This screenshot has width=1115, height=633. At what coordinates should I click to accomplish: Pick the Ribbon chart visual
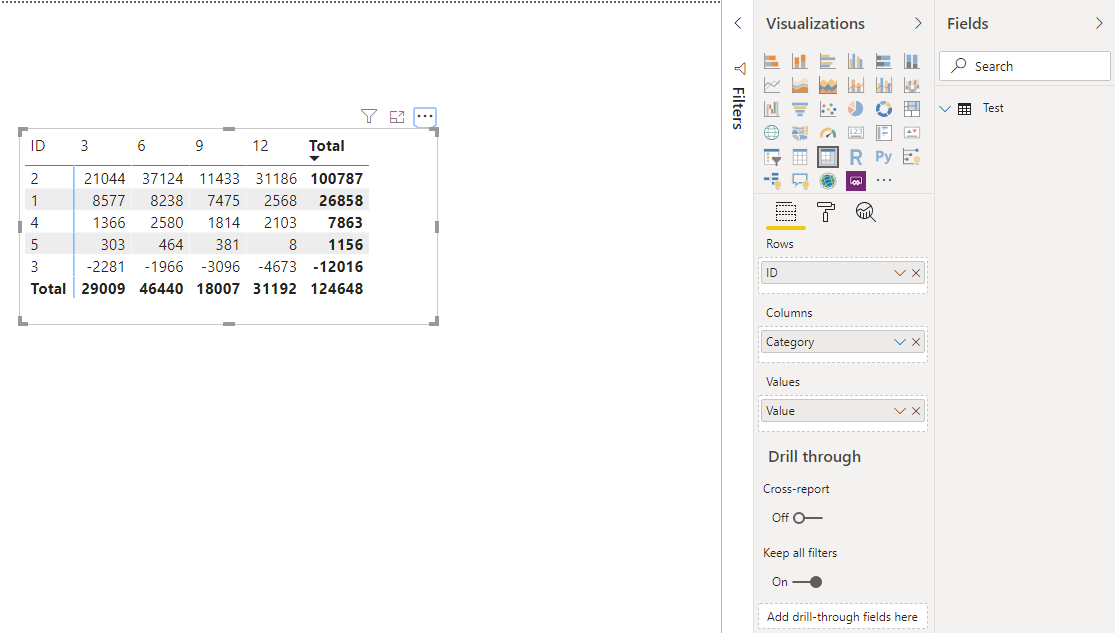click(912, 85)
